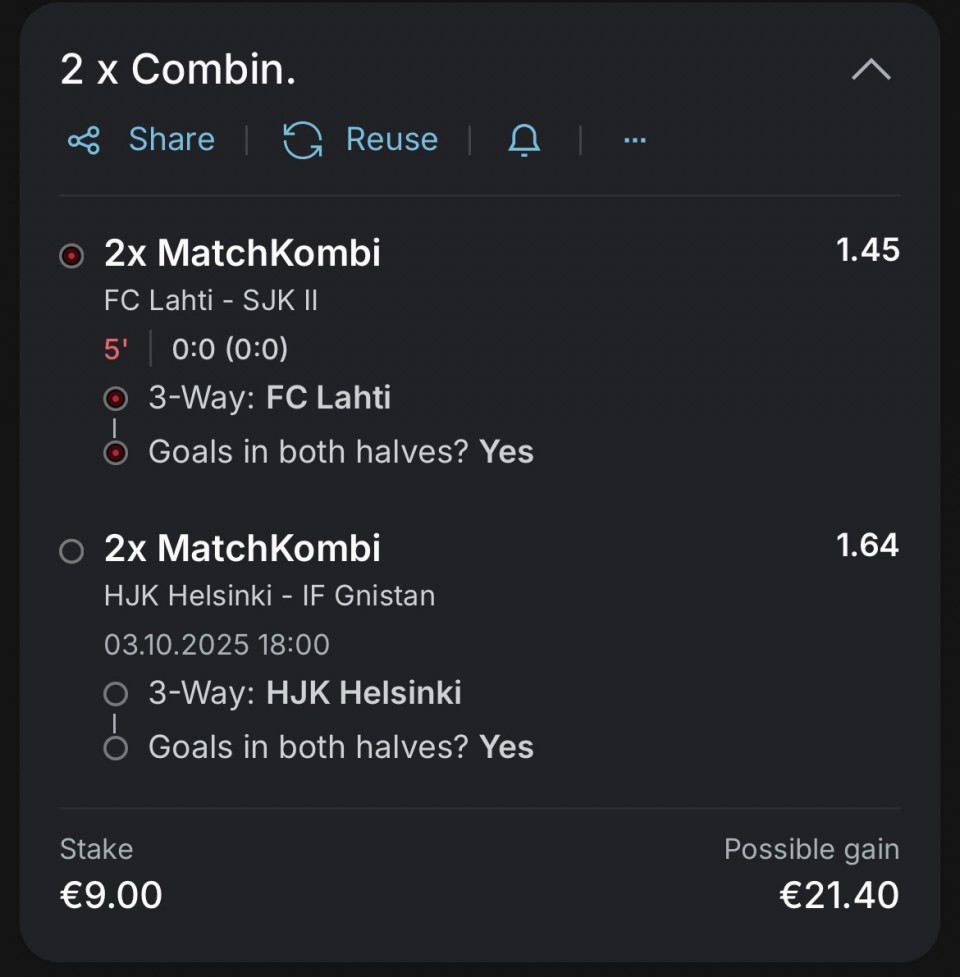Click circle marker beside second Goals in both halves

pos(116,748)
